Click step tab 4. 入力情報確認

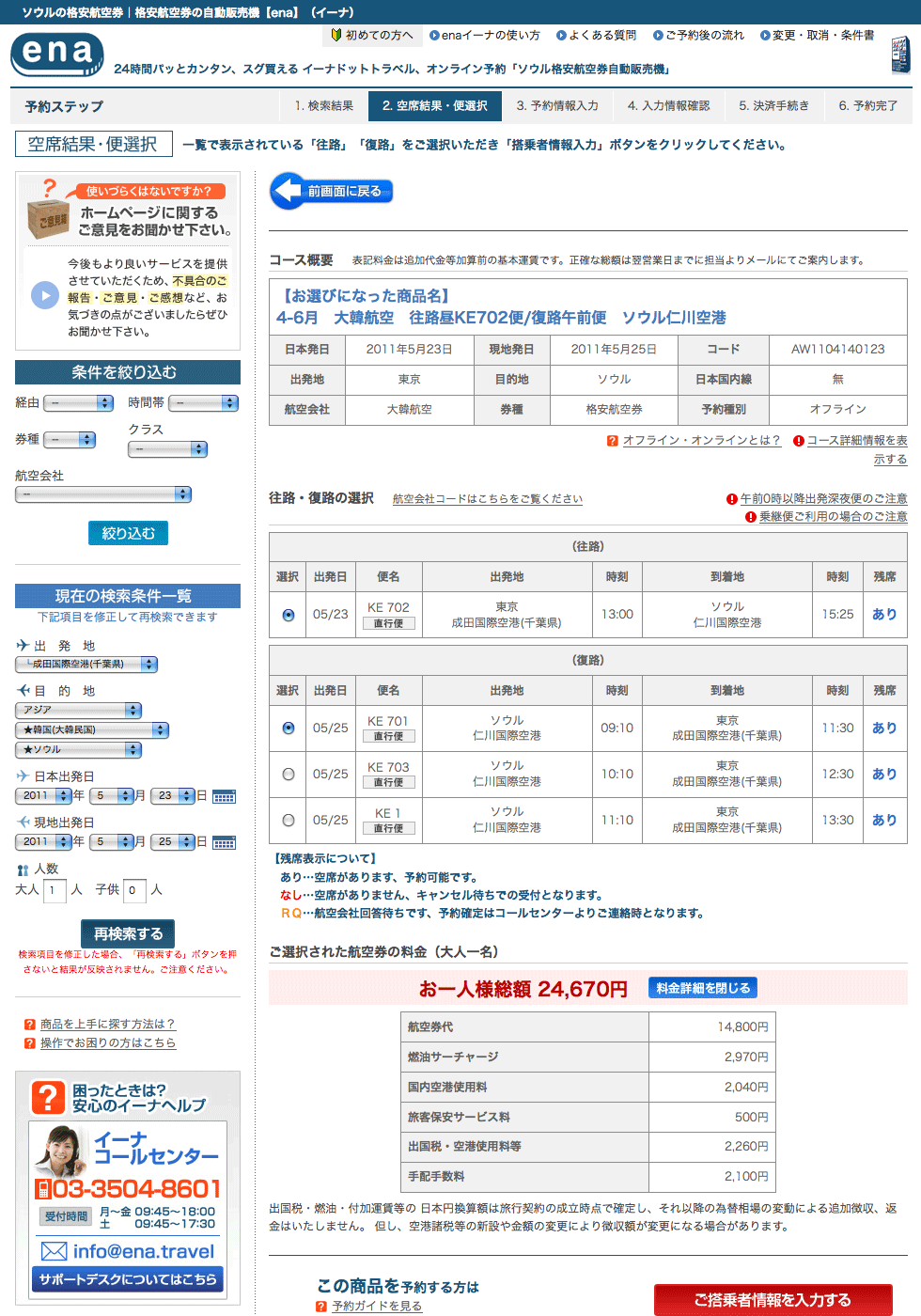point(669,106)
